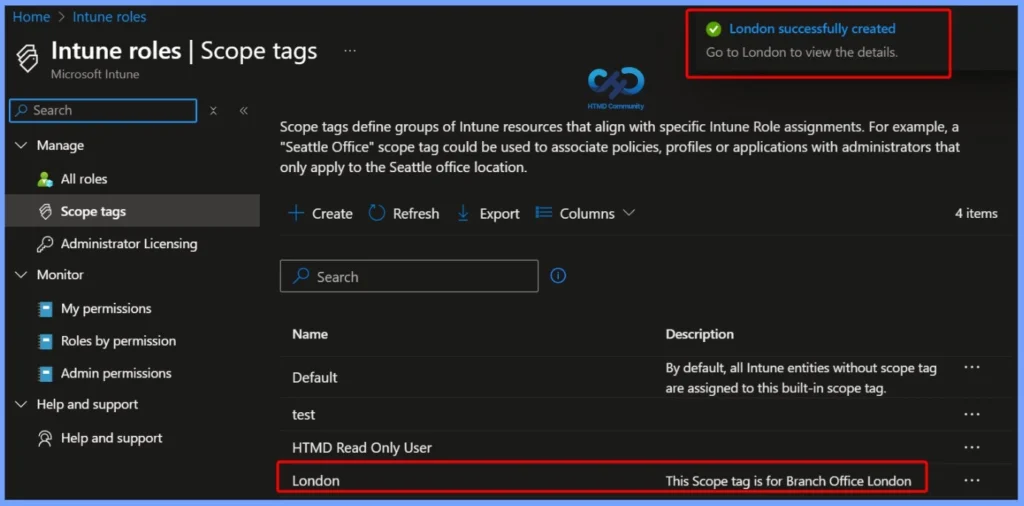The image size is (1024, 506).
Task: Collapse the sidebar with double-chevron icon
Action: pyautogui.click(x=244, y=110)
